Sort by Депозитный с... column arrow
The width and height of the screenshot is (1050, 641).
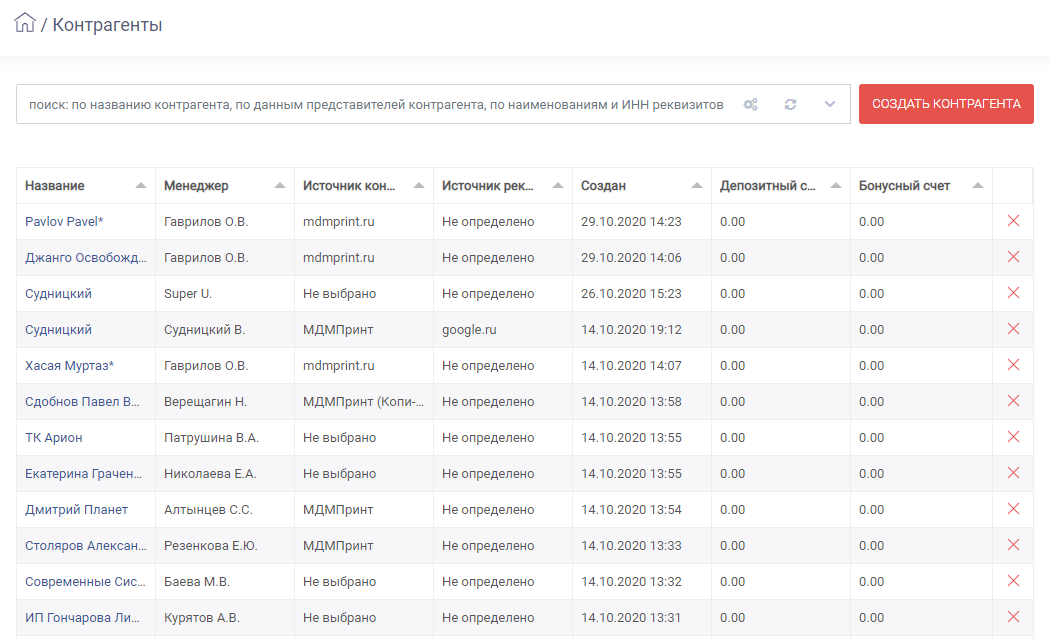(836, 186)
